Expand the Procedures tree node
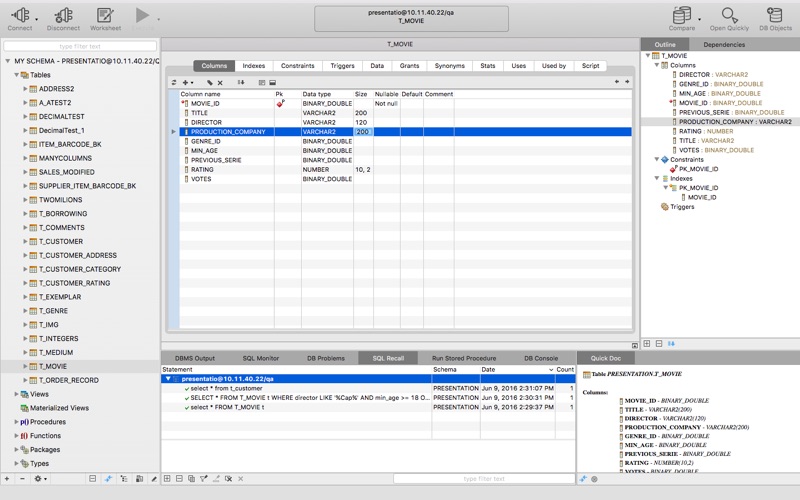The width and height of the screenshot is (800, 500). point(16,422)
